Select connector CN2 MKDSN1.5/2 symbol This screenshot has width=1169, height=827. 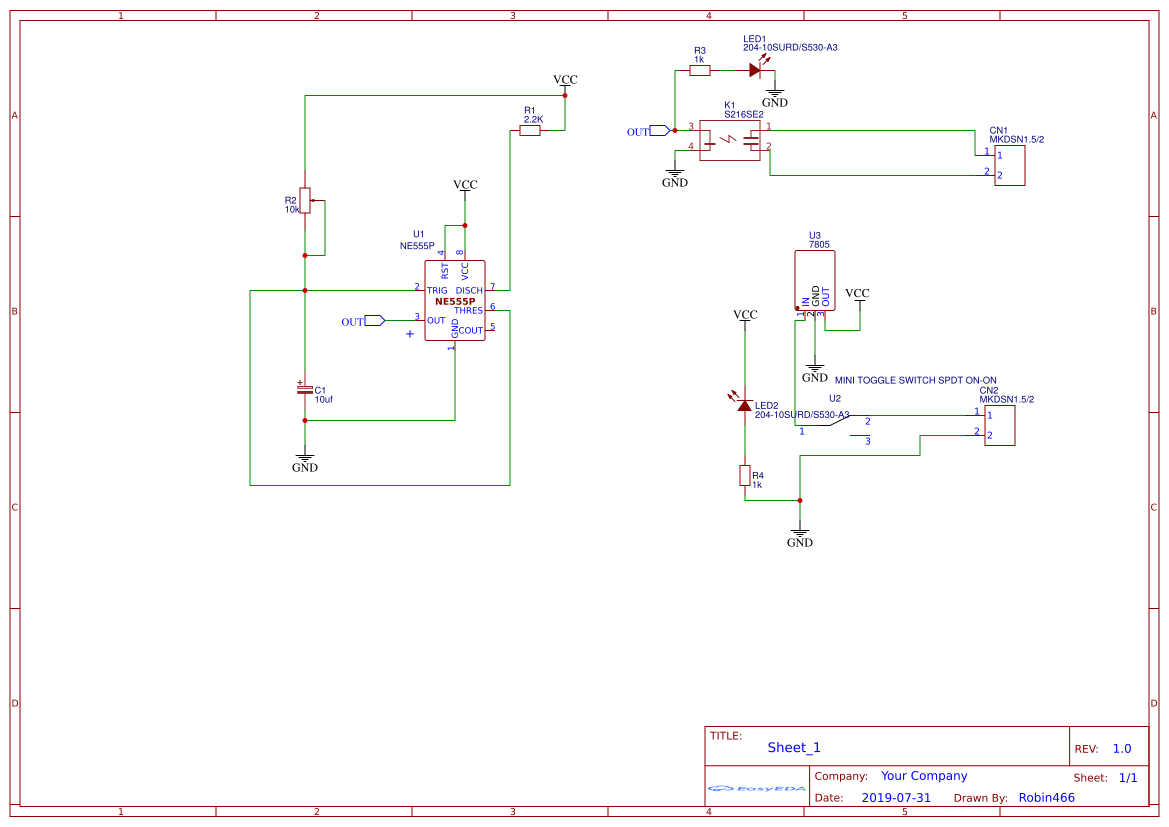[1000, 425]
